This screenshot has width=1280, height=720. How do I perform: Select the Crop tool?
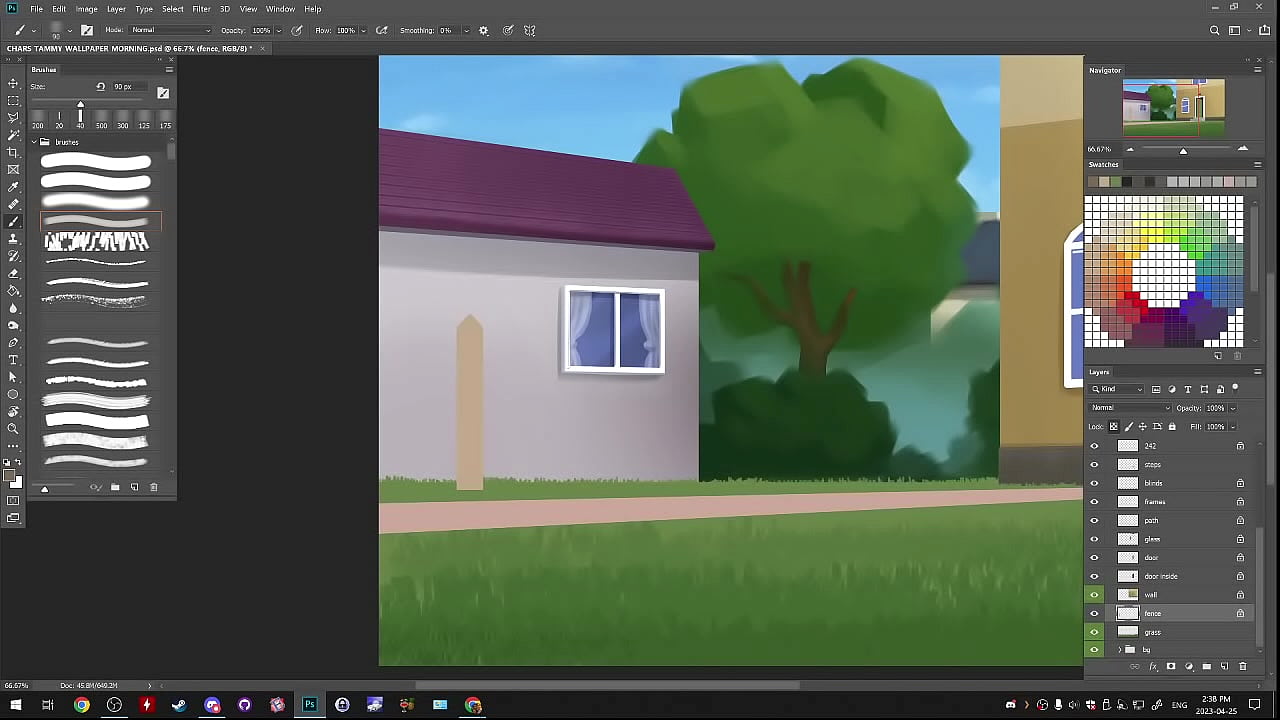click(x=13, y=152)
